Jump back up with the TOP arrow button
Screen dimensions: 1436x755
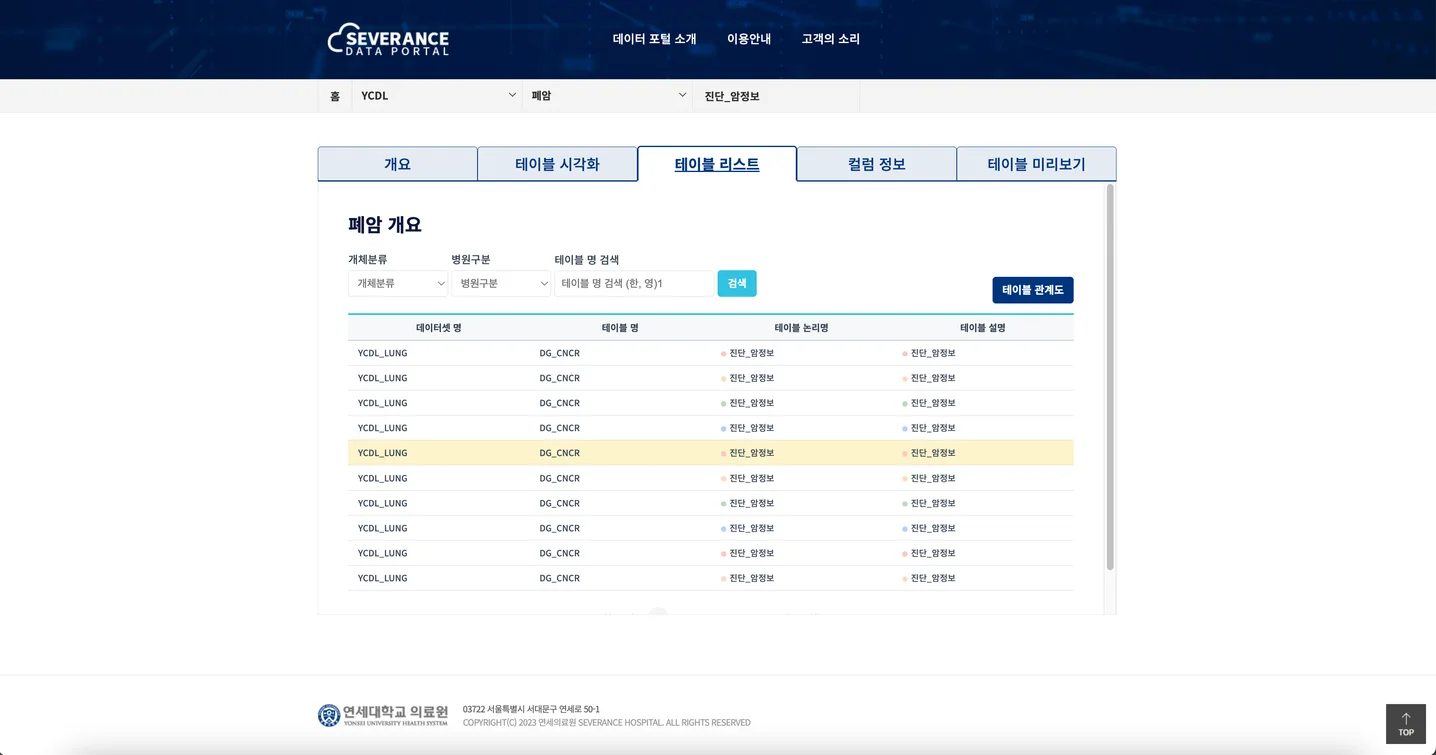tap(1405, 724)
